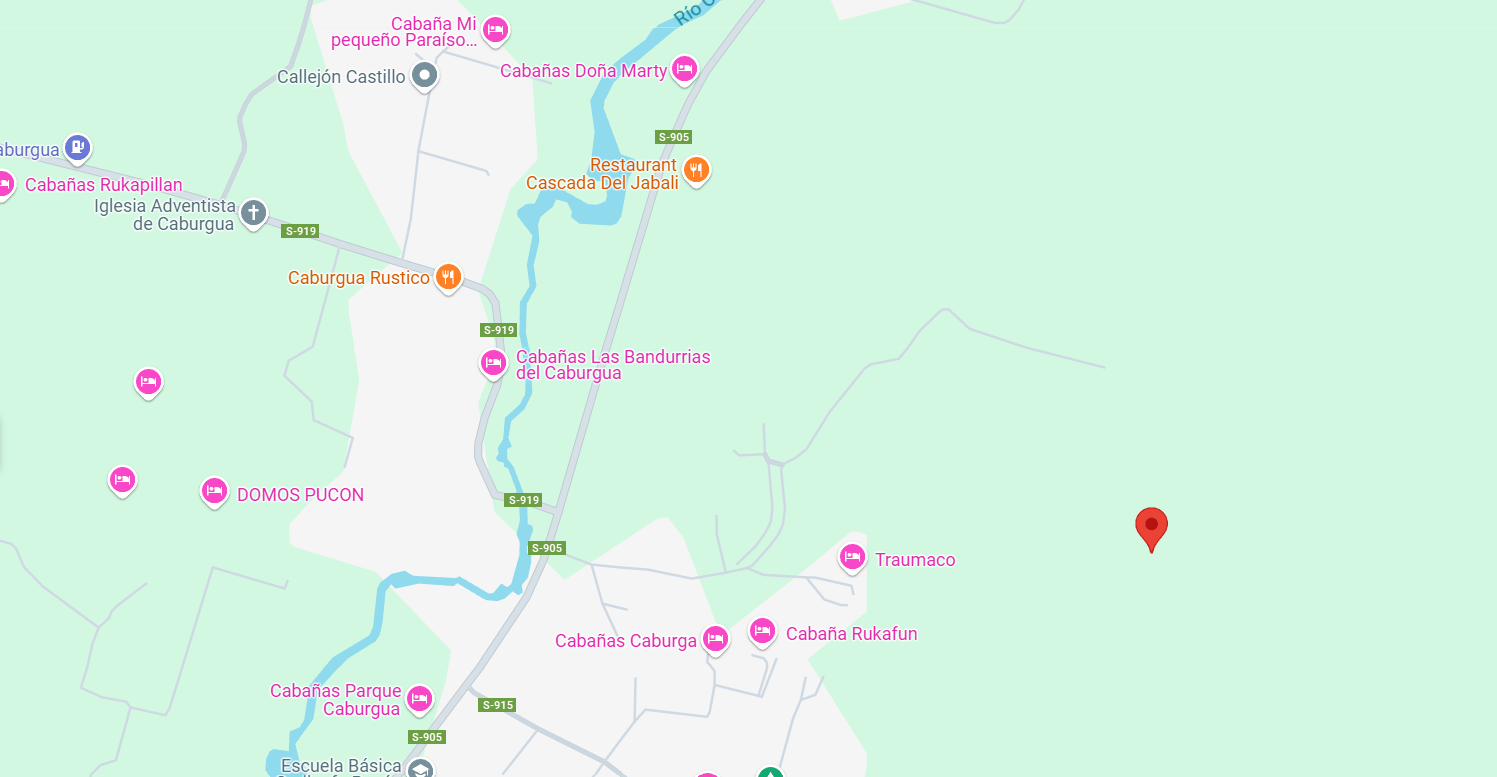Select the Cabaña Rukafun hotel pin
The height and width of the screenshot is (777, 1497).
[762, 632]
